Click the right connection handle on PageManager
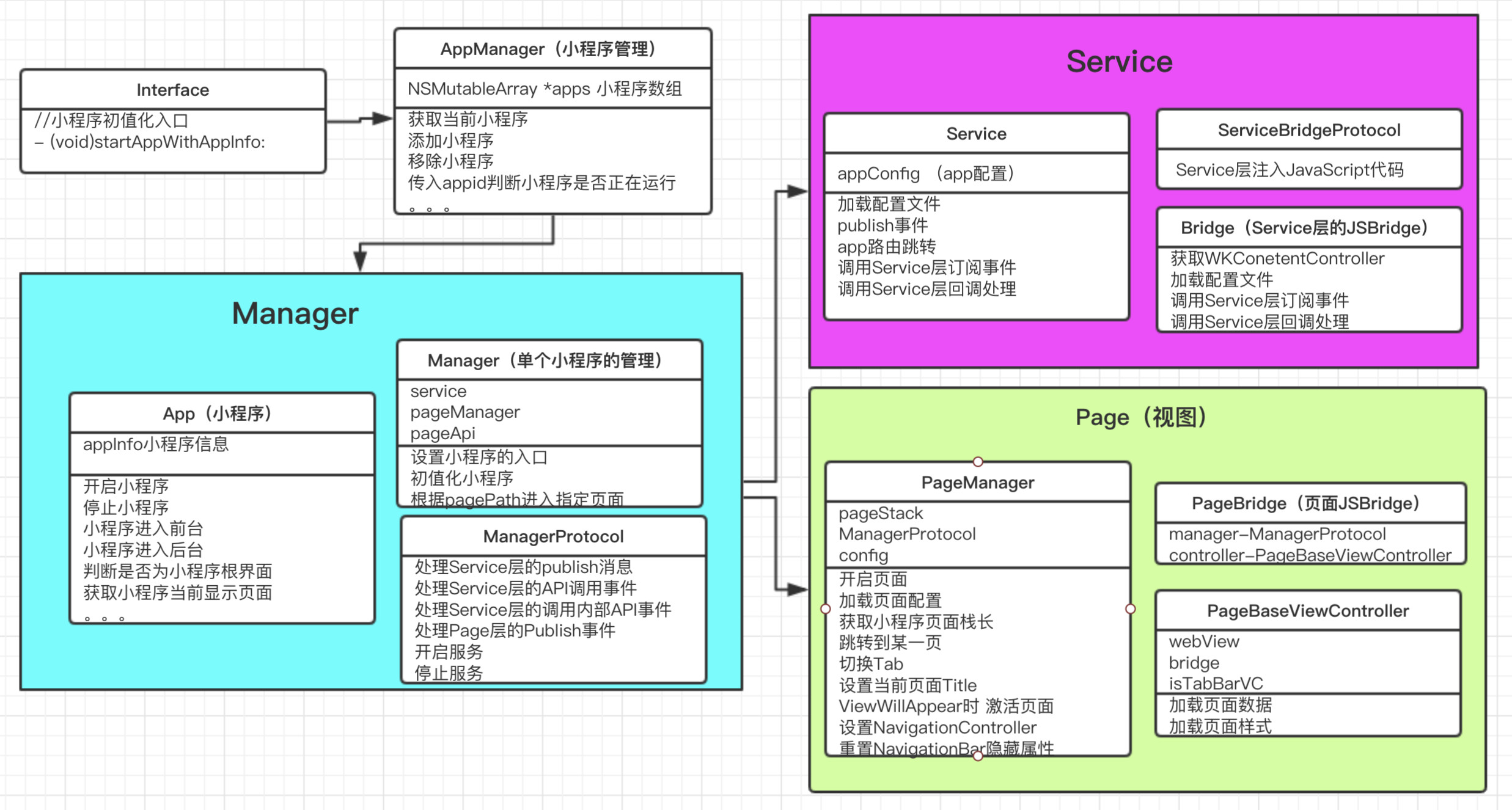Image resolution: width=1512 pixels, height=810 pixels. [1131, 609]
